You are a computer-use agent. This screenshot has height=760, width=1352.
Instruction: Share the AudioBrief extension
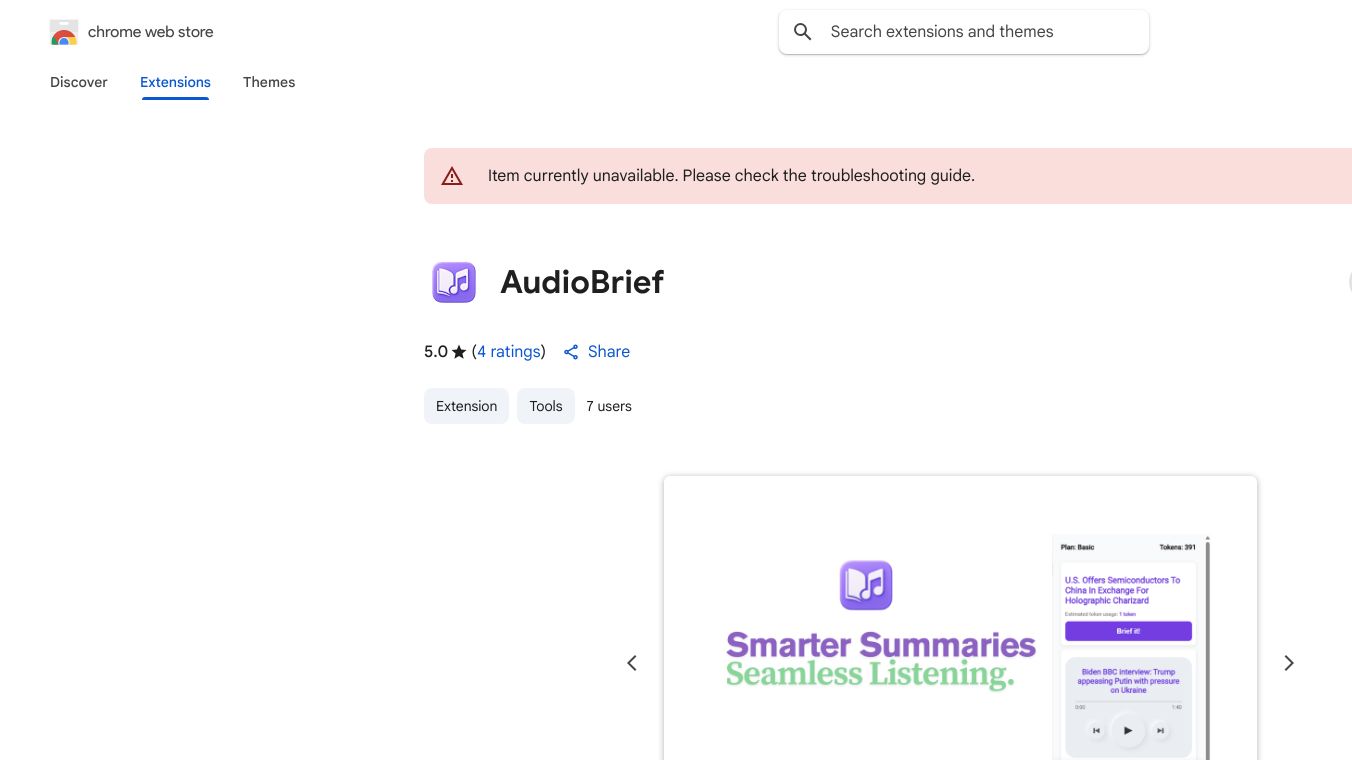coord(596,352)
